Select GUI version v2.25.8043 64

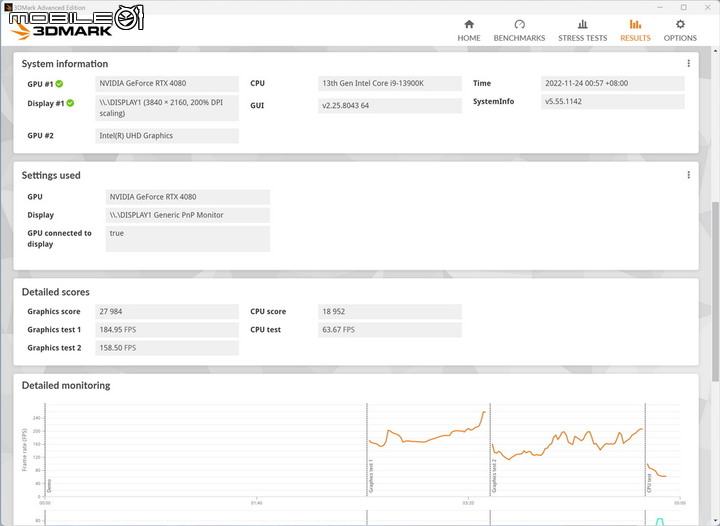click(x=390, y=106)
